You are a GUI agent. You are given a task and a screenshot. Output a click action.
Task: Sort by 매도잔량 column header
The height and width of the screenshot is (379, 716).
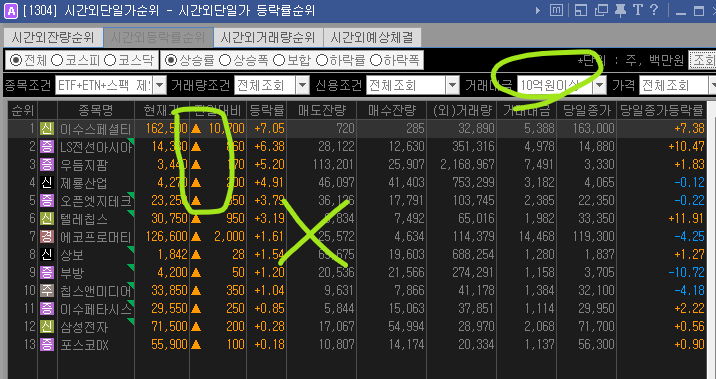[x=321, y=111]
